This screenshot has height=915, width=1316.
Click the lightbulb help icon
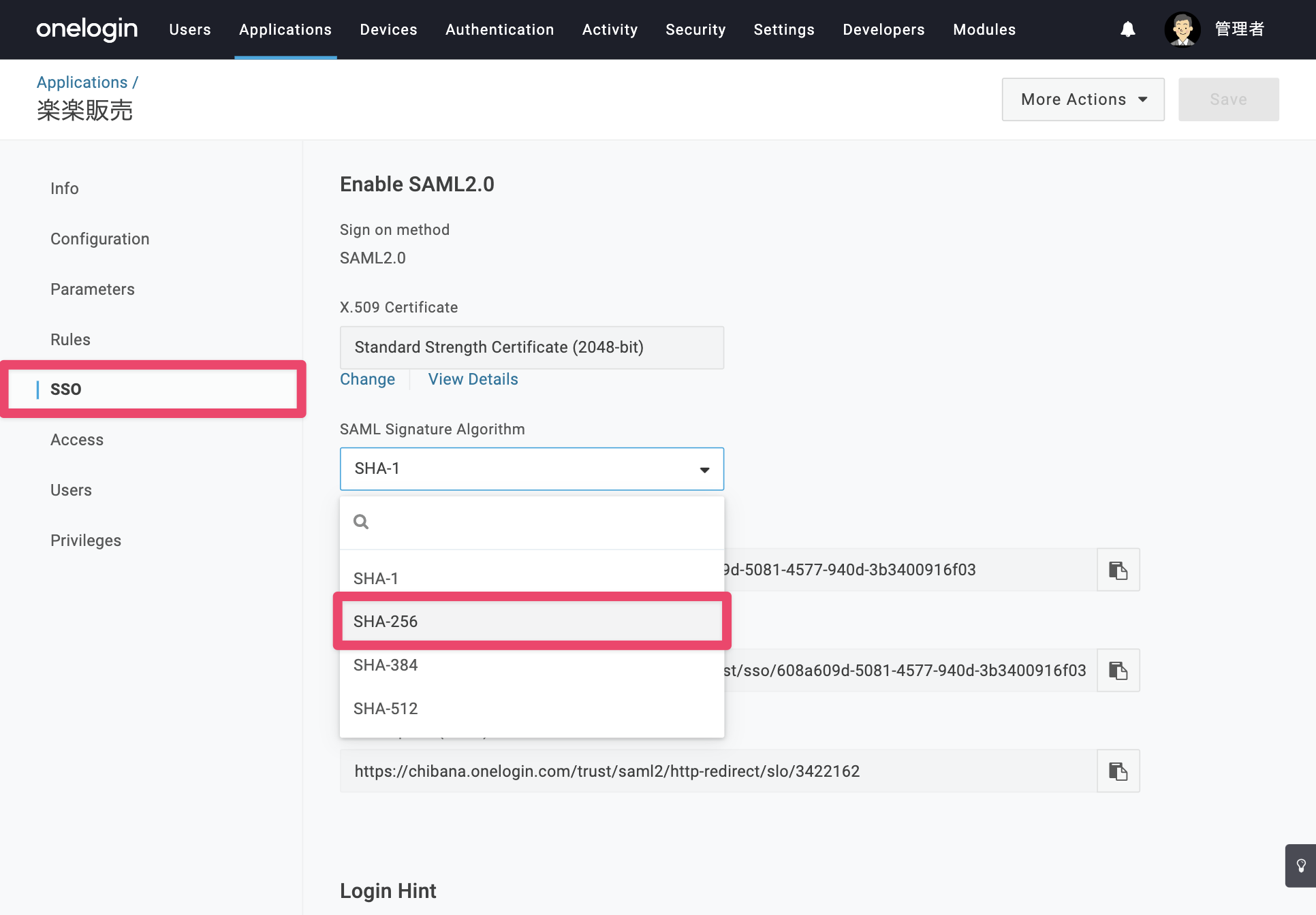1300,866
